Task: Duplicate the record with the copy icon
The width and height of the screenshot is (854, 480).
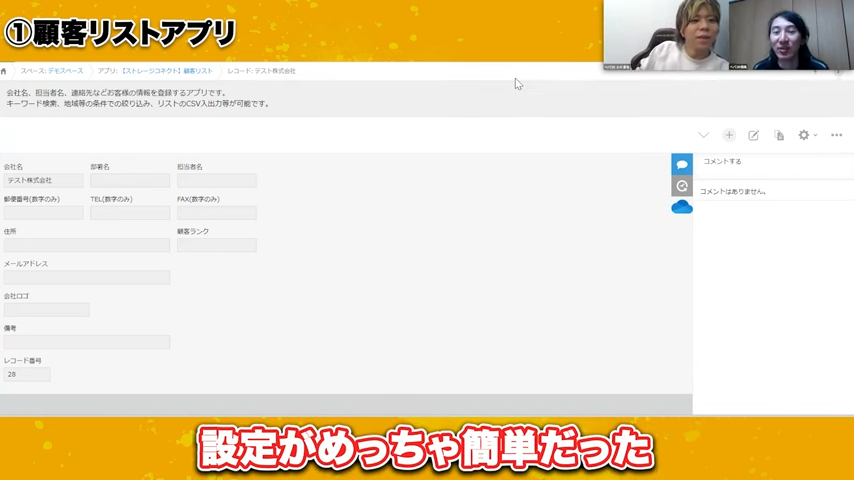Action: click(x=779, y=136)
